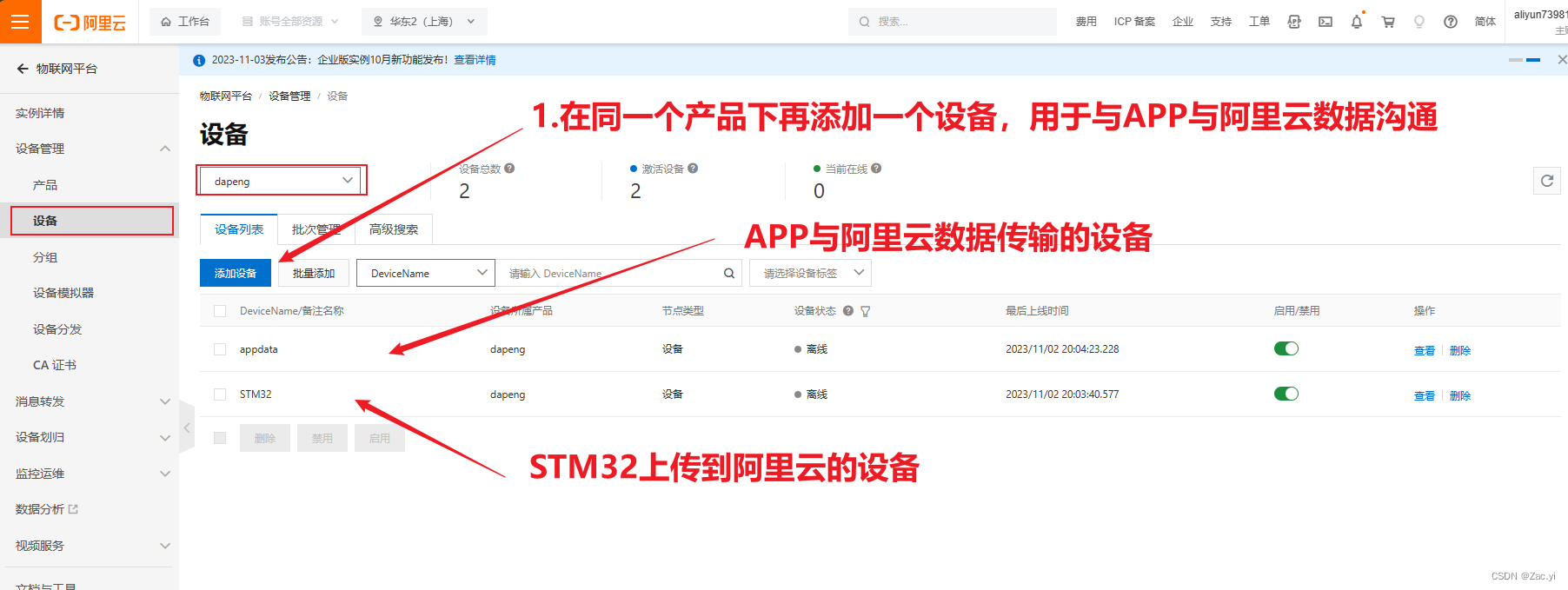Refresh the device list
Image resolution: width=1568 pixels, height=590 pixels.
(x=1547, y=181)
